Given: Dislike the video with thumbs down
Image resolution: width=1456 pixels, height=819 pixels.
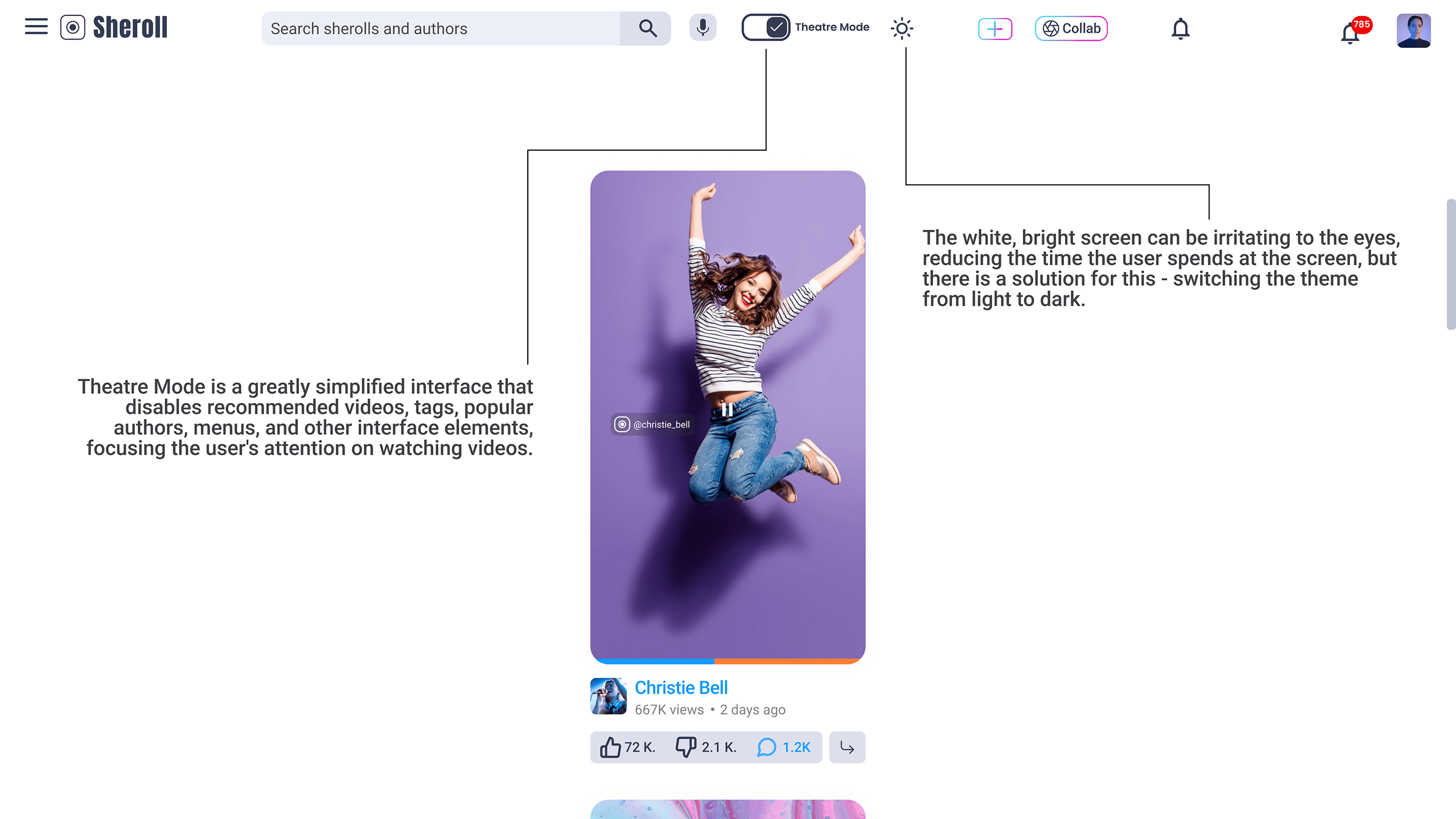Looking at the screenshot, I should point(685,747).
